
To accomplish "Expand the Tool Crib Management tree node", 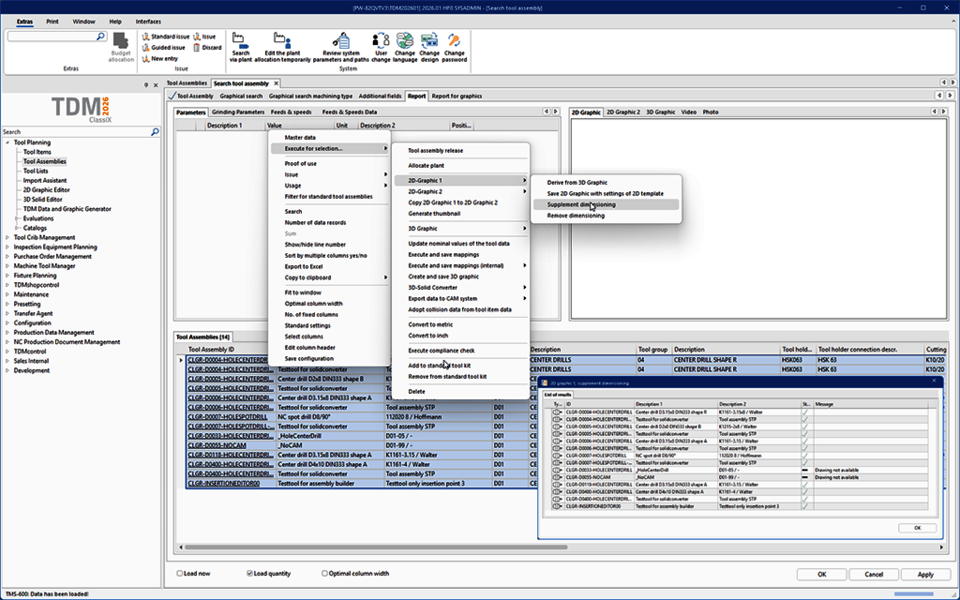I will (8, 237).
